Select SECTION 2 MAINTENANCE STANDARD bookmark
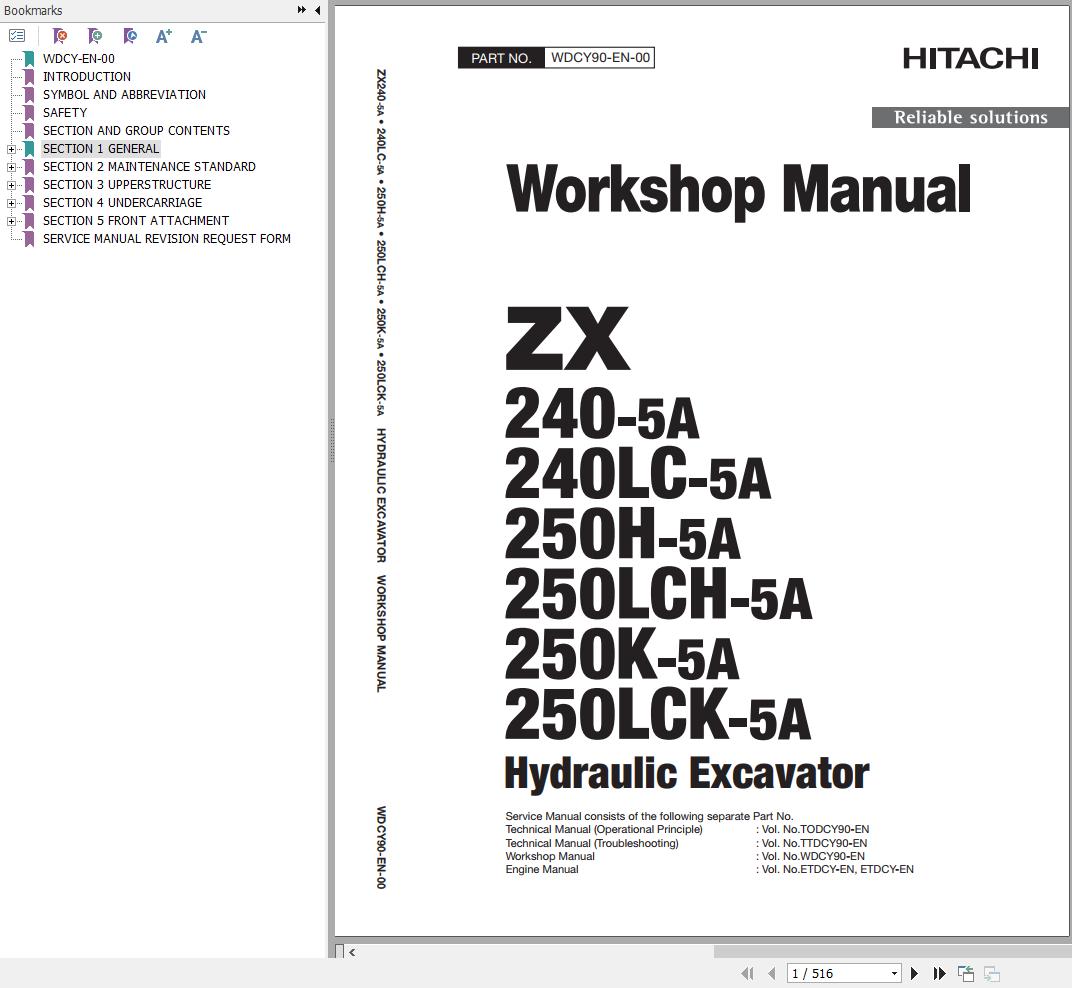Viewport: 1072px width, 988px height. [149, 167]
